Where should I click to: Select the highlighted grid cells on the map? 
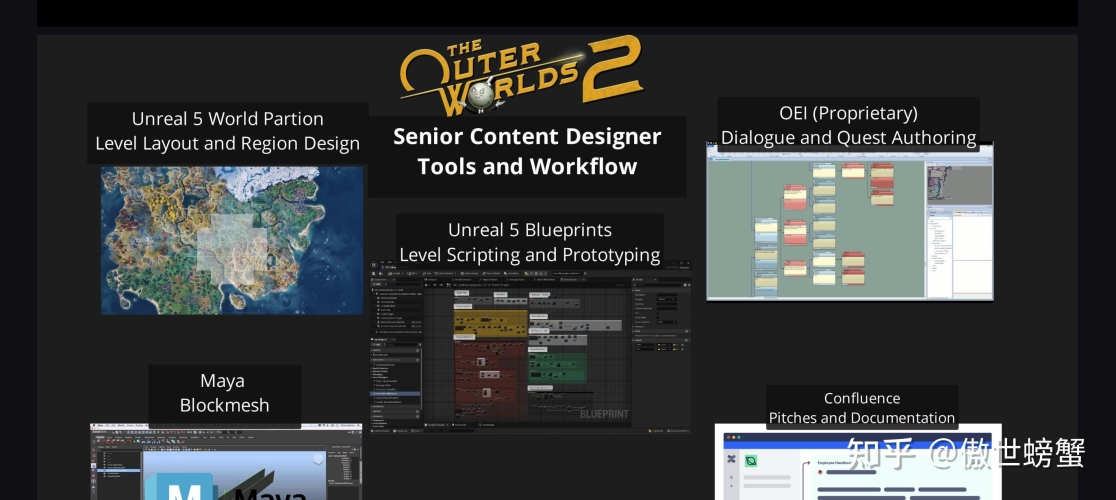(232, 251)
